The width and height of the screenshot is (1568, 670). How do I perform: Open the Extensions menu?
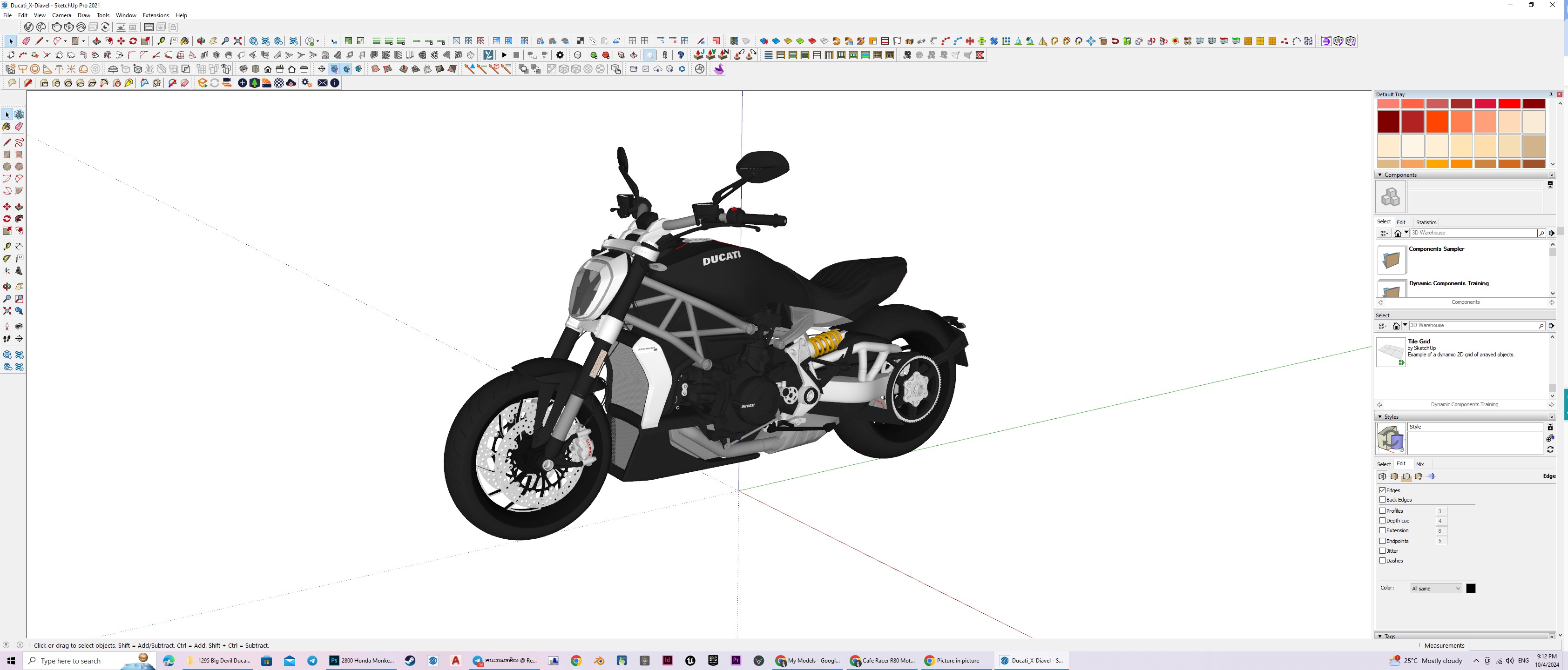[x=156, y=15]
